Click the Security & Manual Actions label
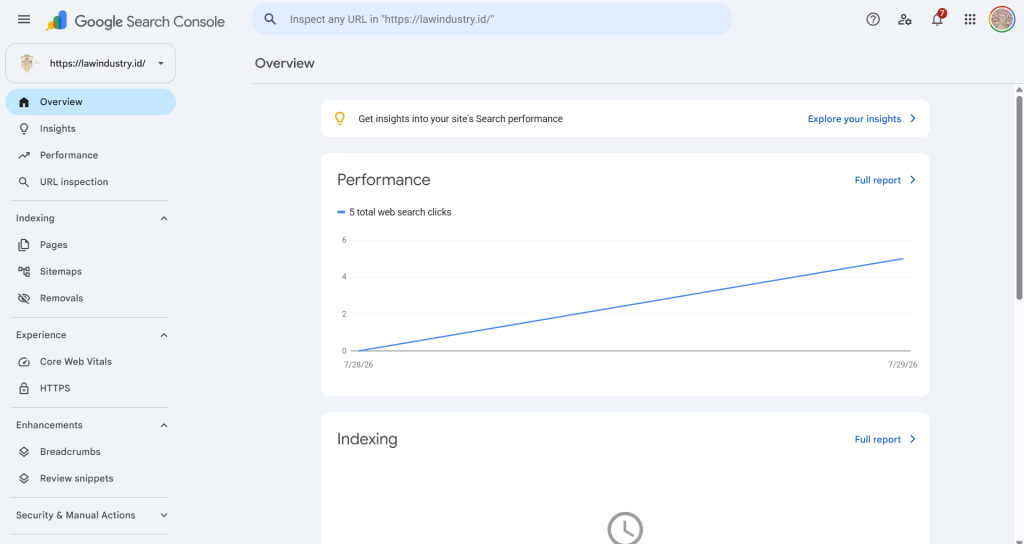 coord(76,515)
